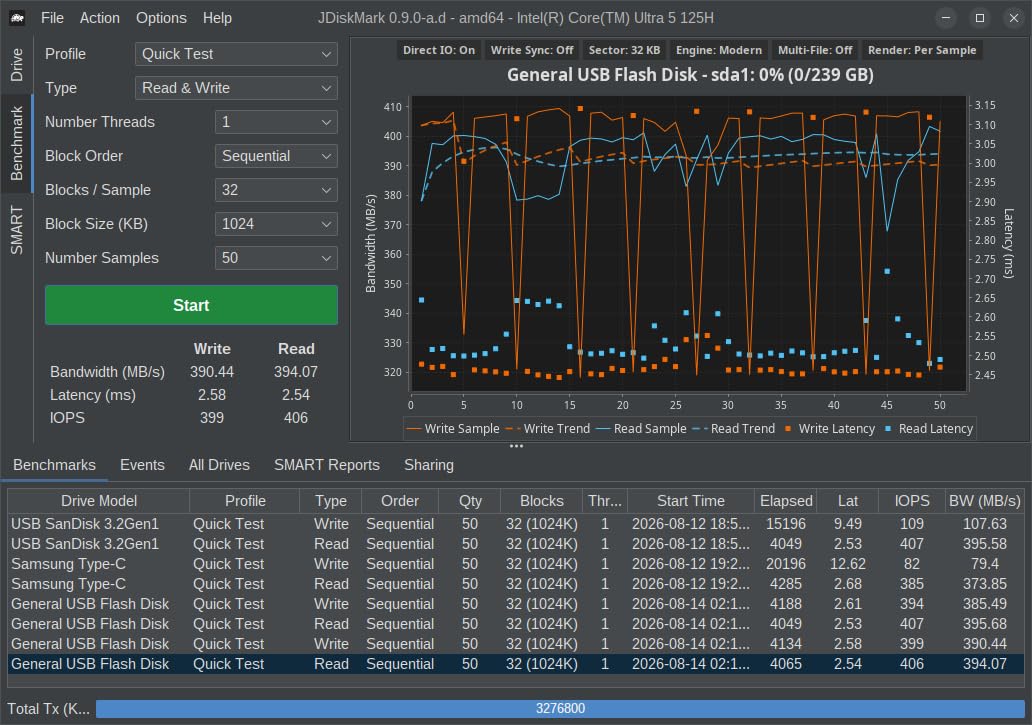
Task: Select the Samsung Type-C Read row
Action: point(516,584)
